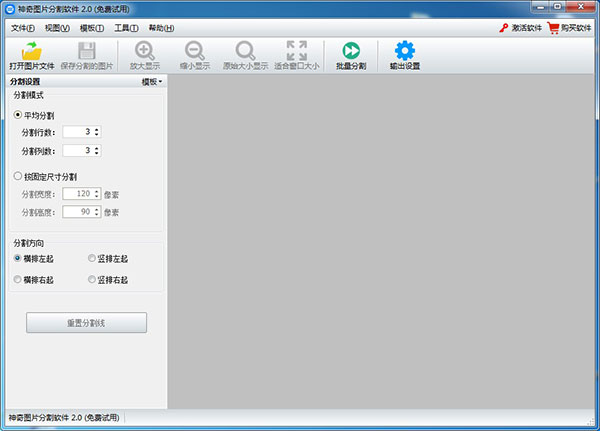Increase split rows (分割行数) with up arrow

(x=97, y=128)
